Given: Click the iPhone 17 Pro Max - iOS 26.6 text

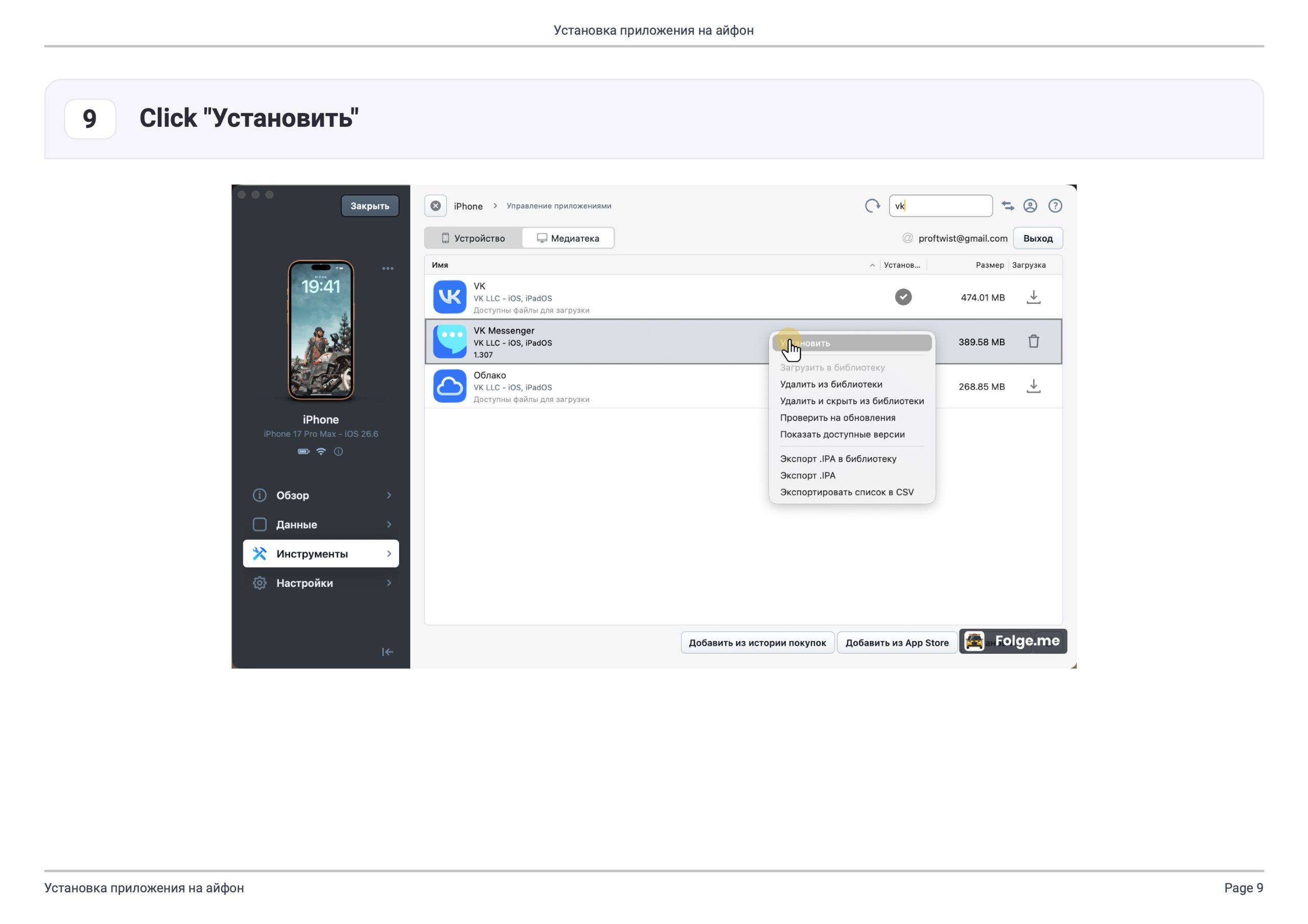Looking at the screenshot, I should pyautogui.click(x=321, y=434).
